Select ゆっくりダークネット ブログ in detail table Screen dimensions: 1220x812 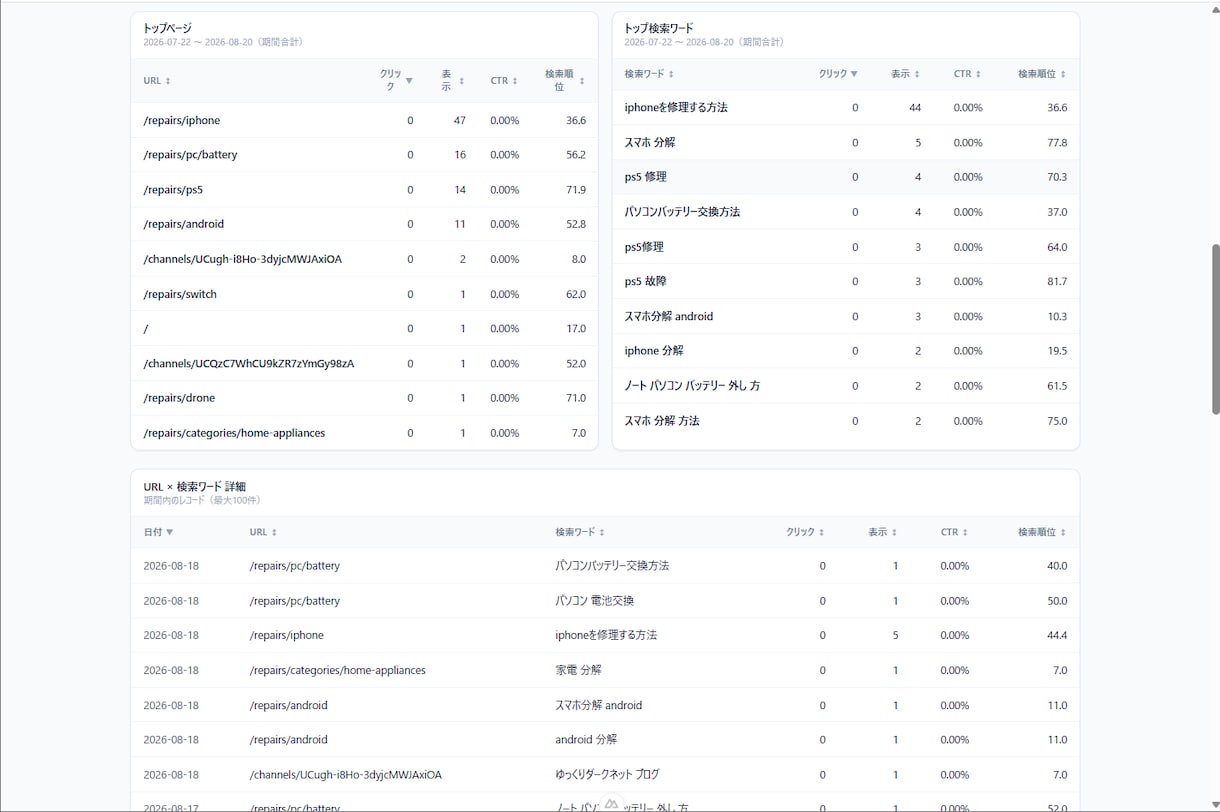(x=605, y=775)
